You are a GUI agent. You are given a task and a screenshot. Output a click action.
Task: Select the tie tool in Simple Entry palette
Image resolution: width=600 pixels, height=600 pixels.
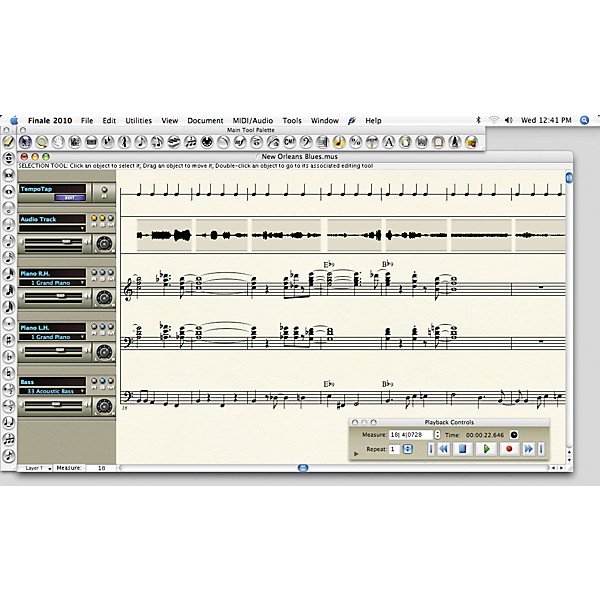coord(8,422)
